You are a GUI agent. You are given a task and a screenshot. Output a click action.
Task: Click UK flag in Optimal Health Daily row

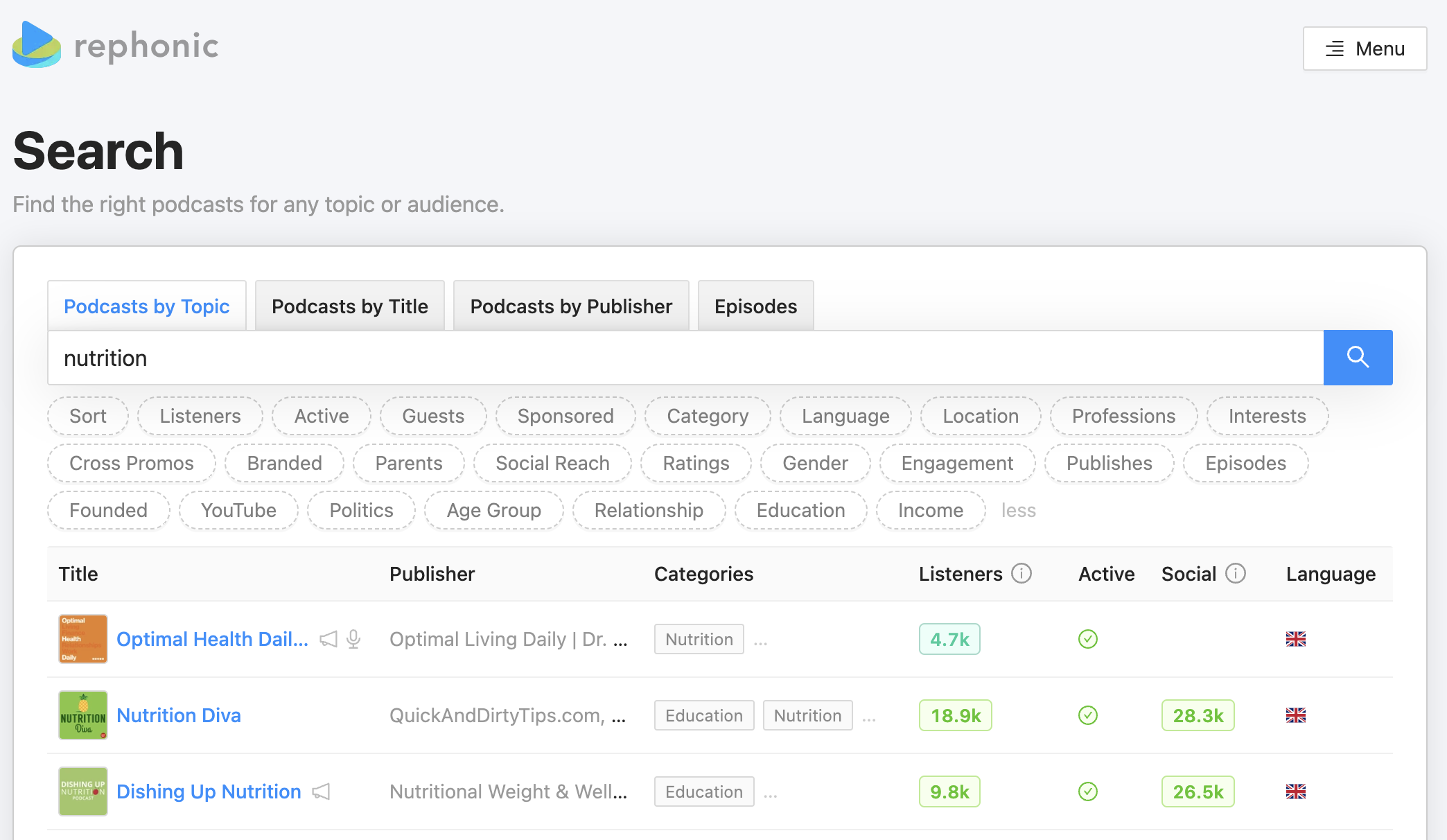pos(1295,639)
